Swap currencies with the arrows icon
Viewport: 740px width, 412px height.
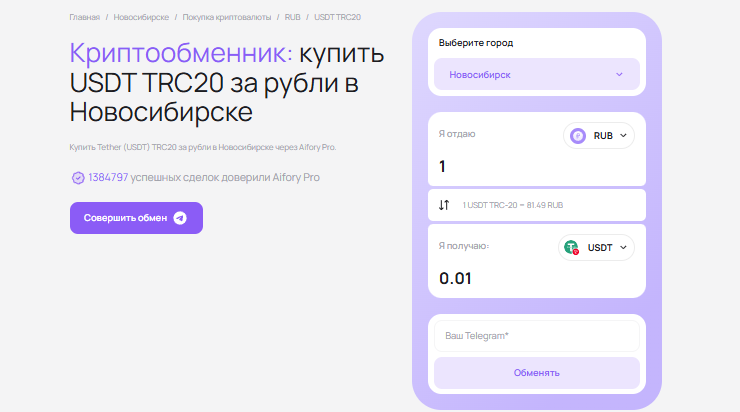click(444, 205)
